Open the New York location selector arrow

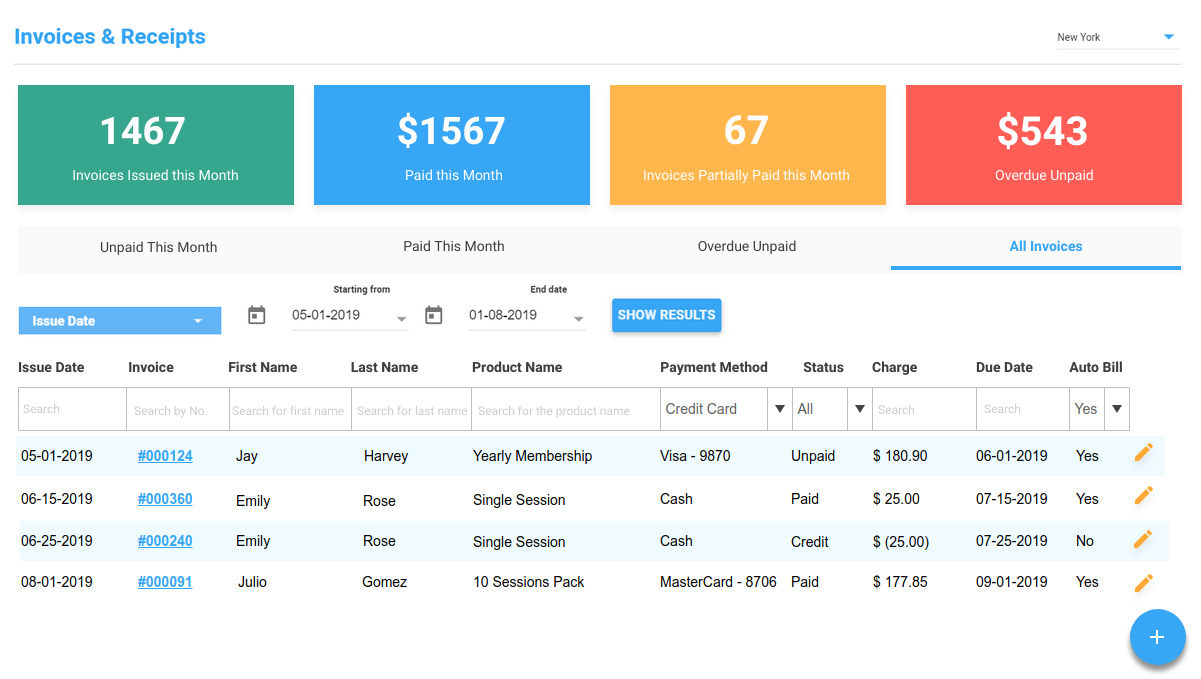[1168, 38]
